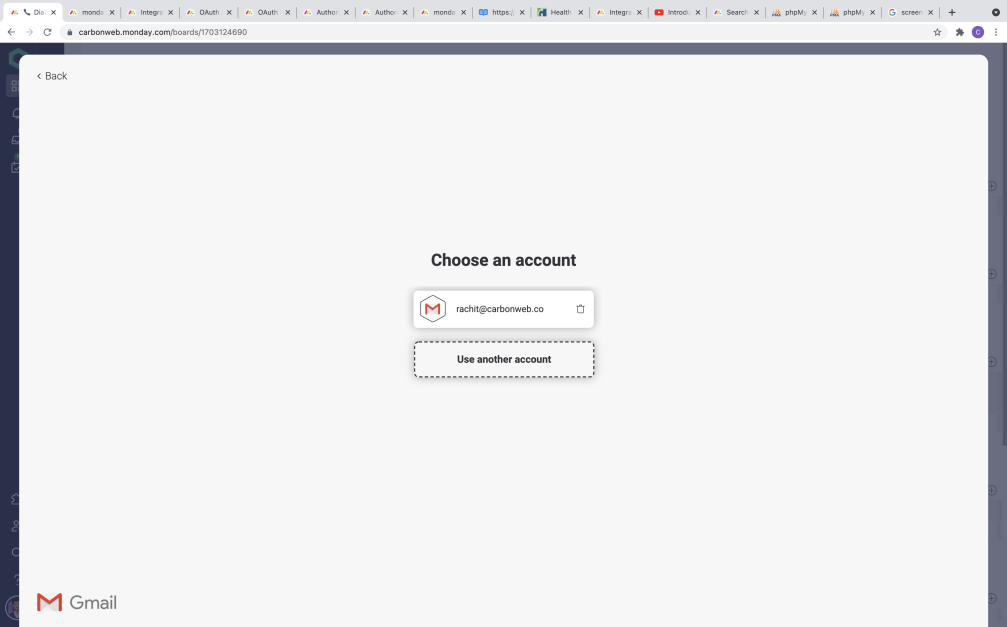
Task: View site info via the lock icon
Action: 70,32
